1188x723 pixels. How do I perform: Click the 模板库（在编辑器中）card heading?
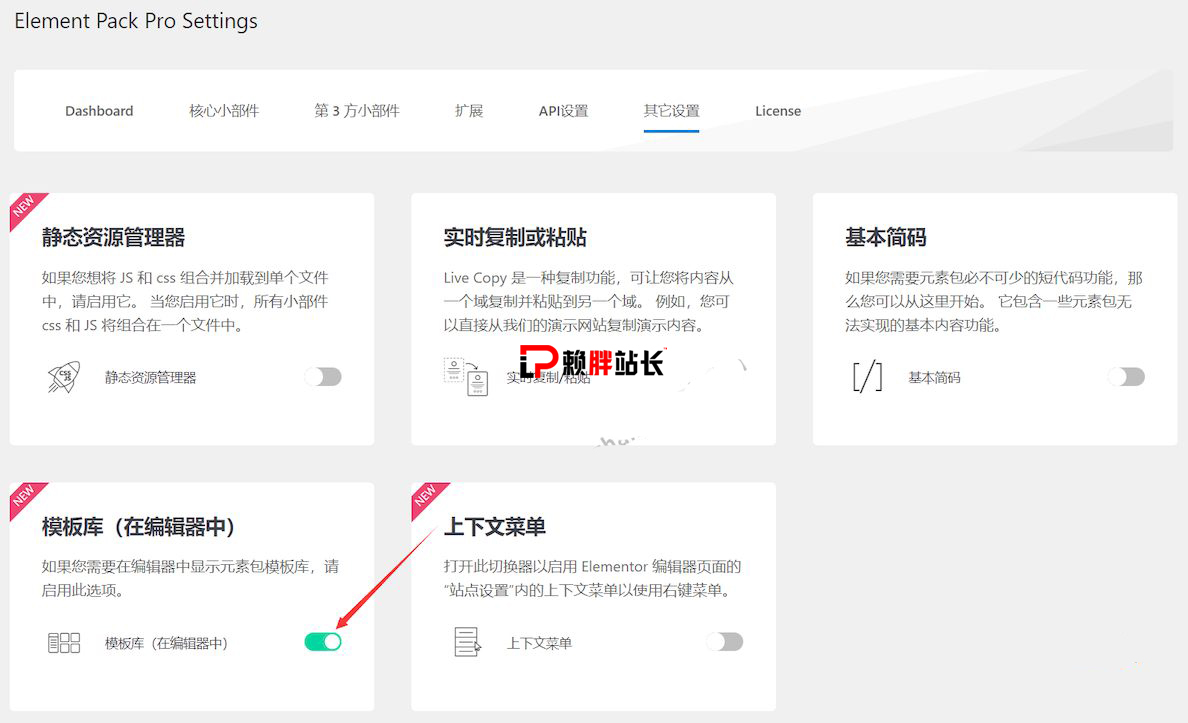[139, 527]
